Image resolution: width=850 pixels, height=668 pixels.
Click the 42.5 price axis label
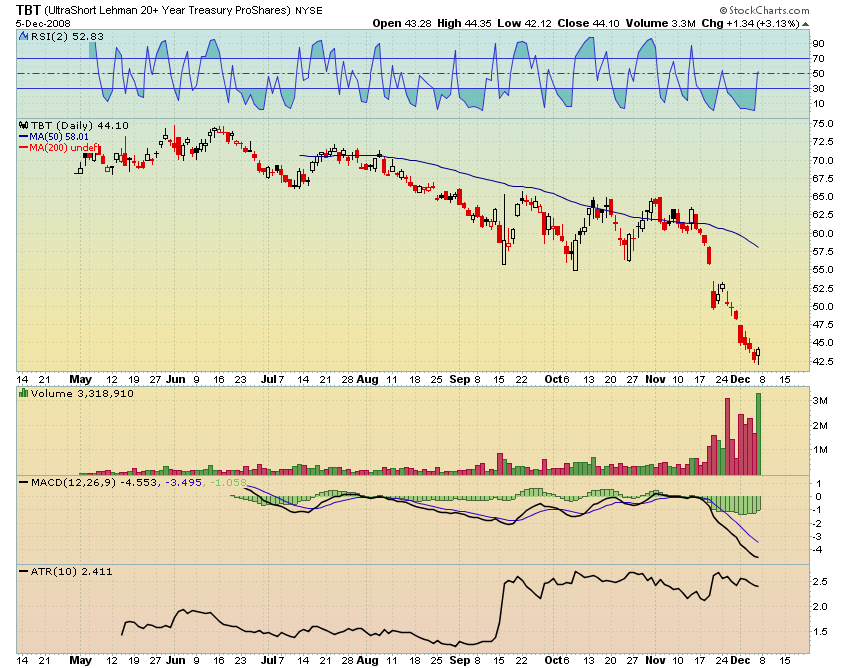coord(823,361)
